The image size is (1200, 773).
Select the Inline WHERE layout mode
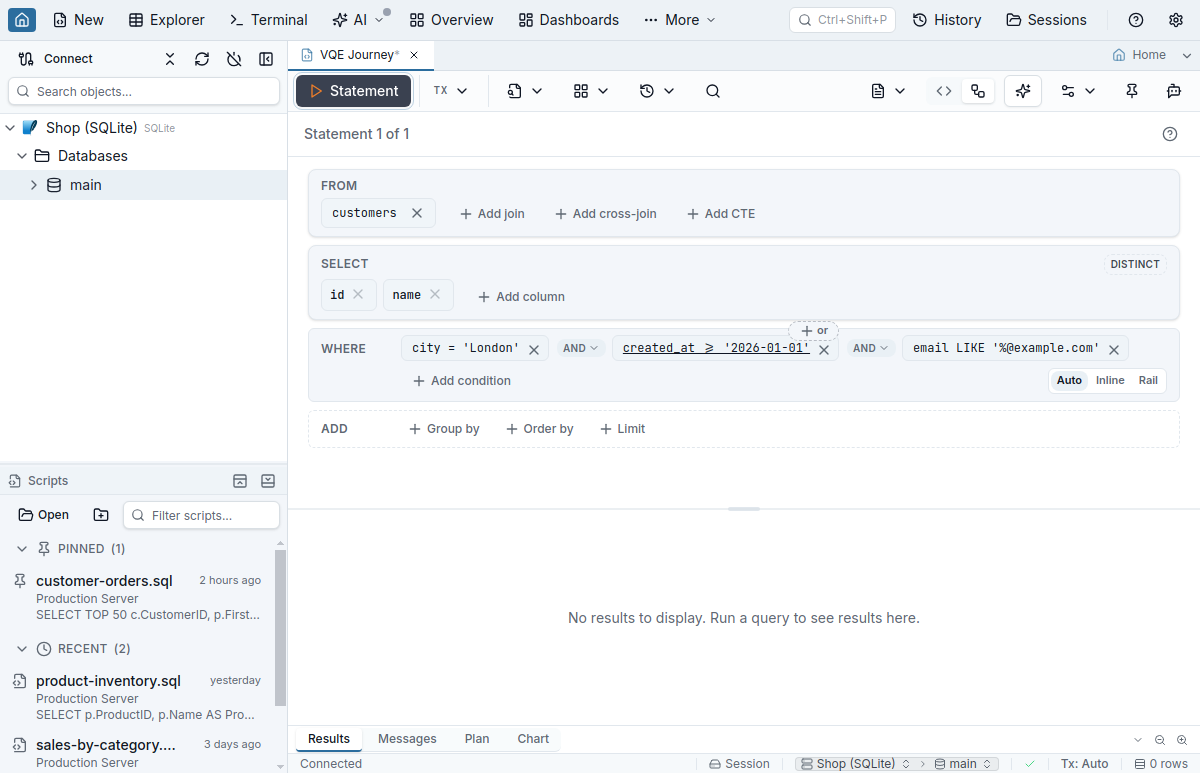tap(1110, 380)
